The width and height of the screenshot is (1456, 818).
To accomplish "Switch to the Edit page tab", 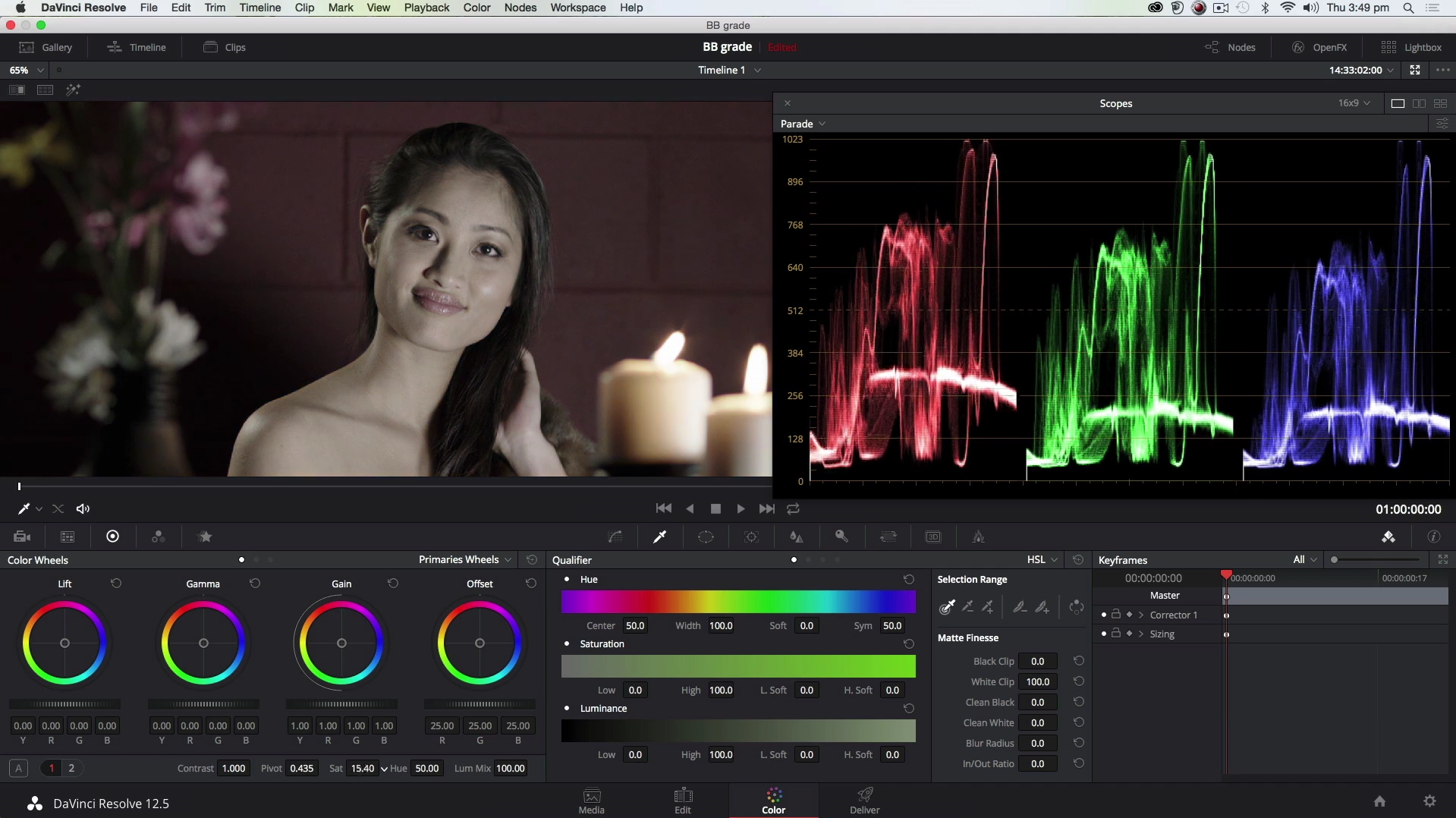I will 683,801.
